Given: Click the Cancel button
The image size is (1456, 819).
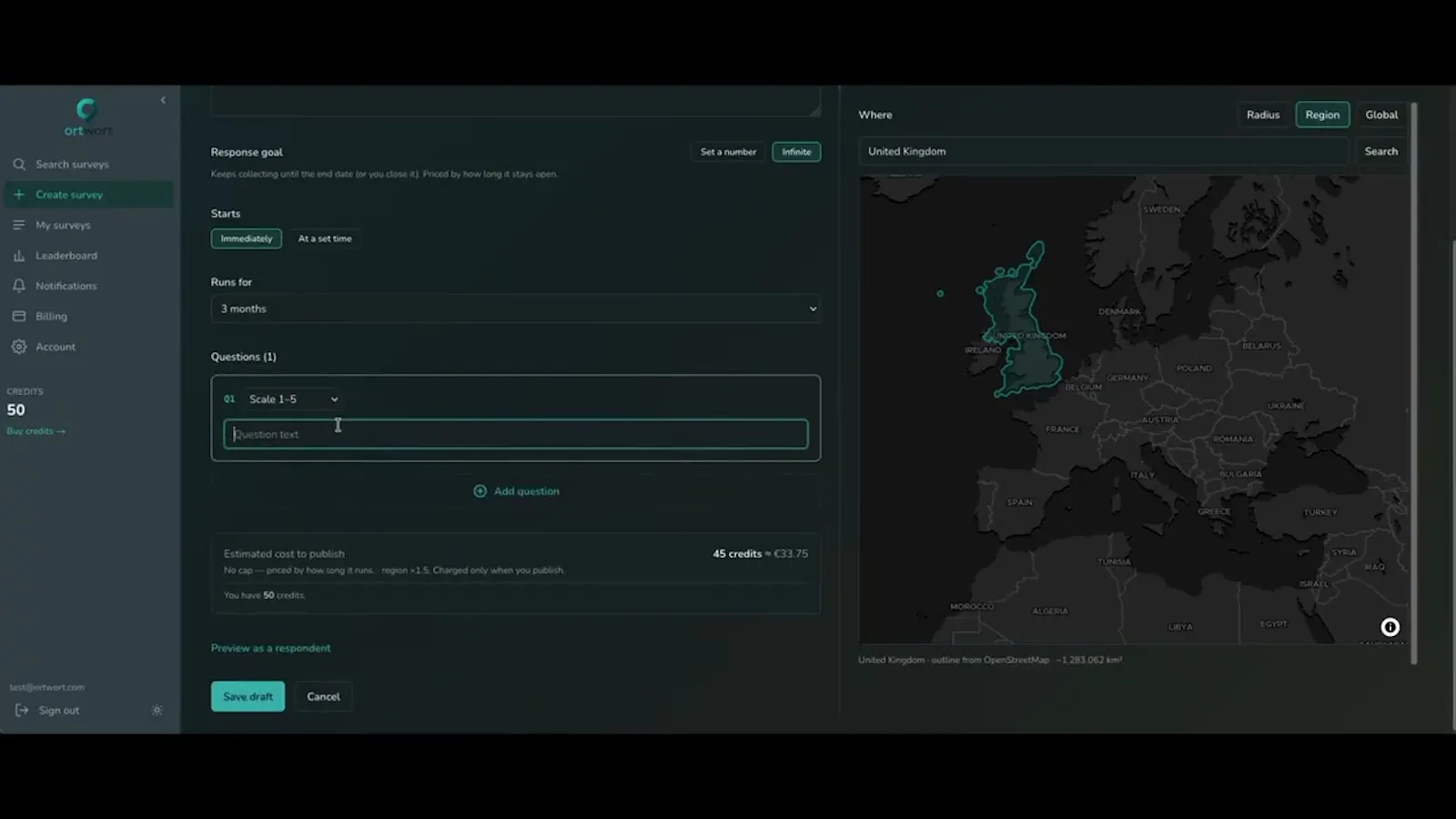Looking at the screenshot, I should pos(323,696).
